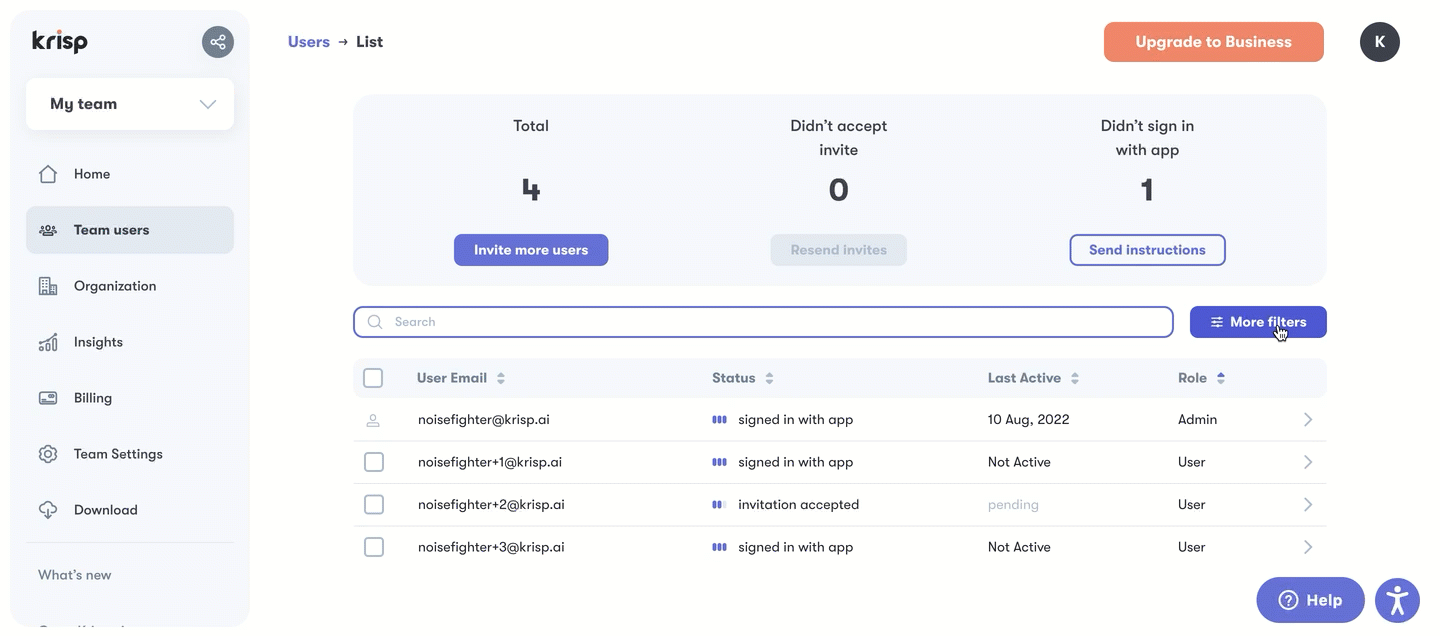Screen dimensions: 1440x636
Task: Click the Didn't sign in count 1
Action: coord(1147,189)
